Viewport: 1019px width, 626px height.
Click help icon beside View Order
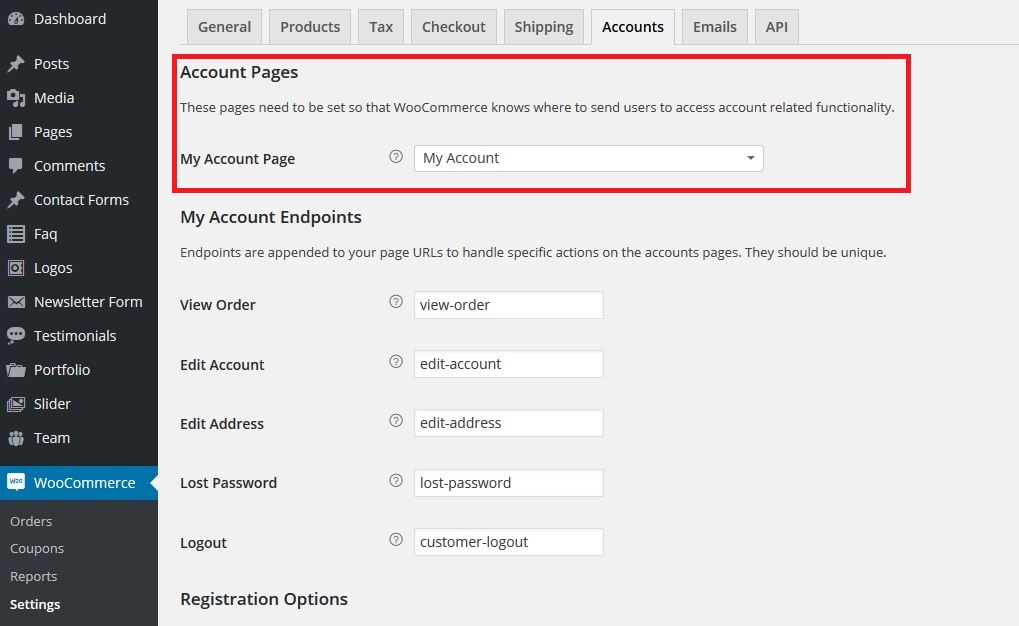coord(396,302)
